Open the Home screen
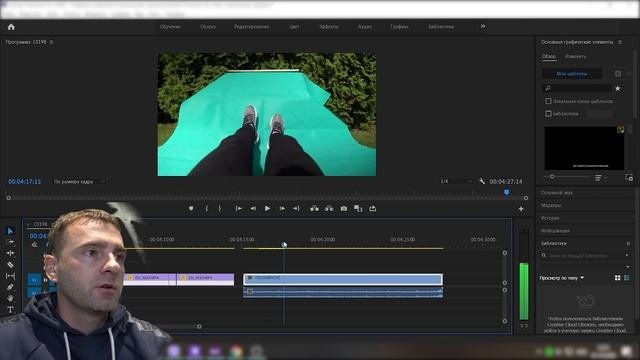 point(11,27)
